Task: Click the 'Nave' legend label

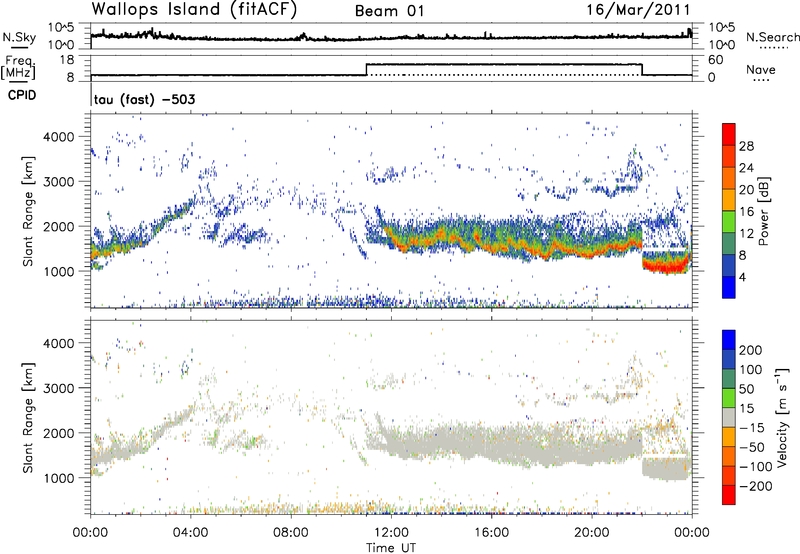Action: pos(761,70)
